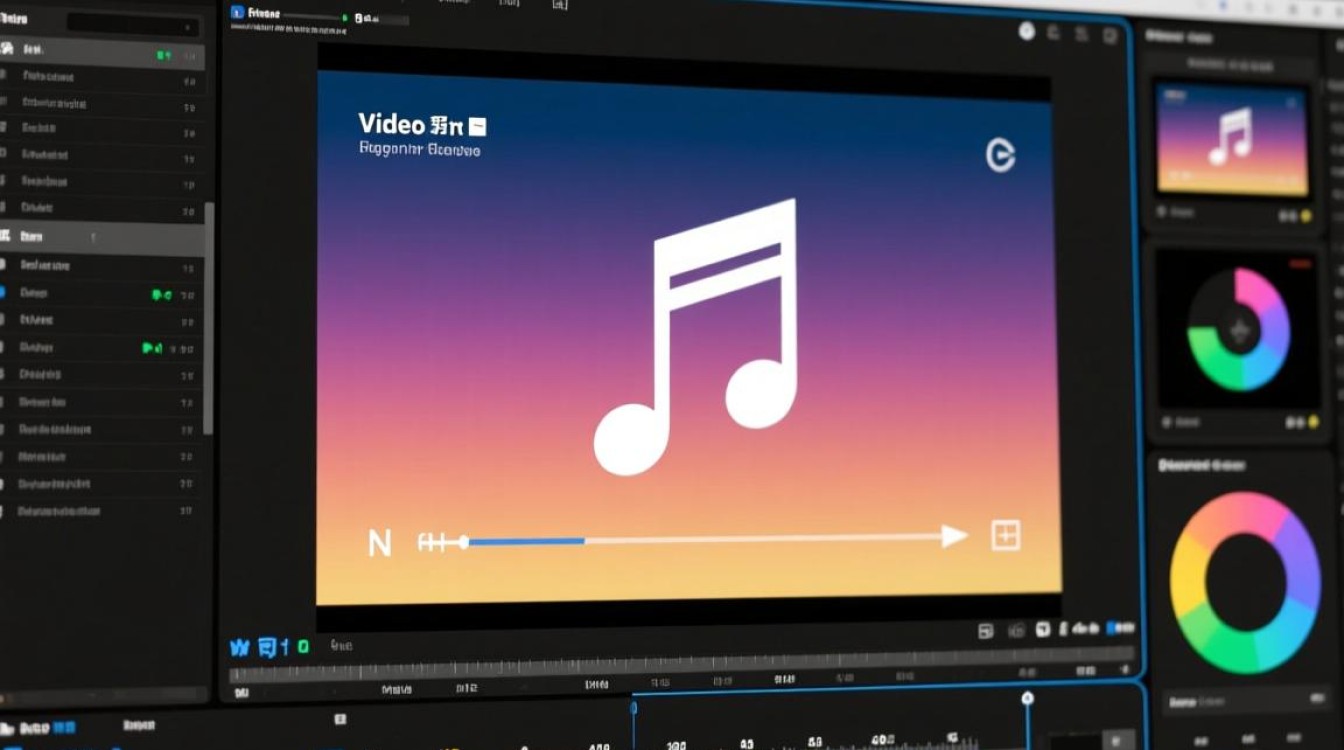The height and width of the screenshot is (750, 1344).
Task: Expand the second highlighted row in left list
Action: tap(100, 237)
